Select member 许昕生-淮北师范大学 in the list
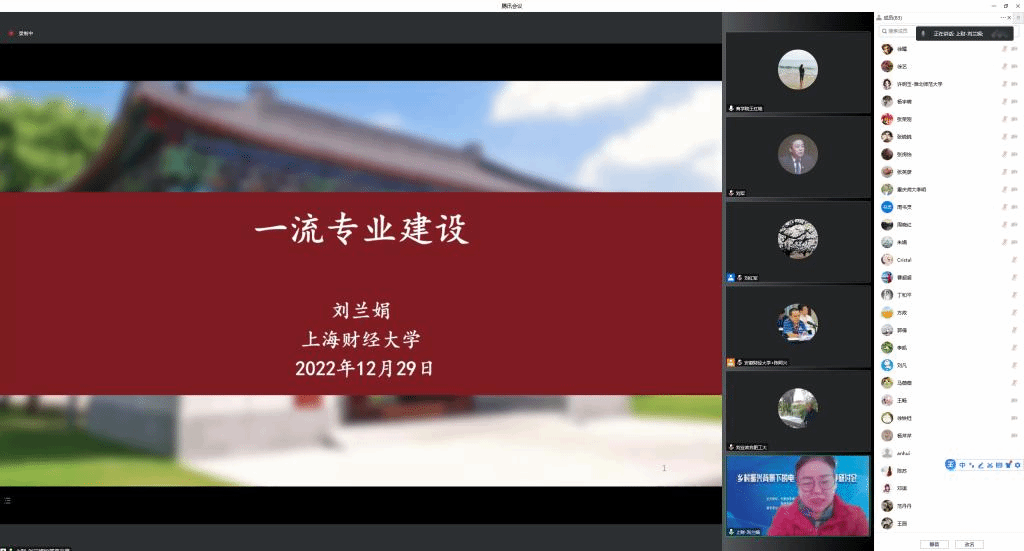The width and height of the screenshot is (1024, 551). click(x=918, y=84)
